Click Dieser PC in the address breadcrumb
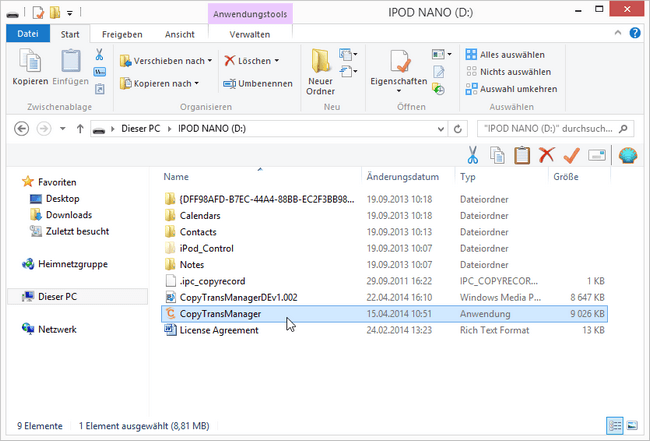 pos(141,129)
